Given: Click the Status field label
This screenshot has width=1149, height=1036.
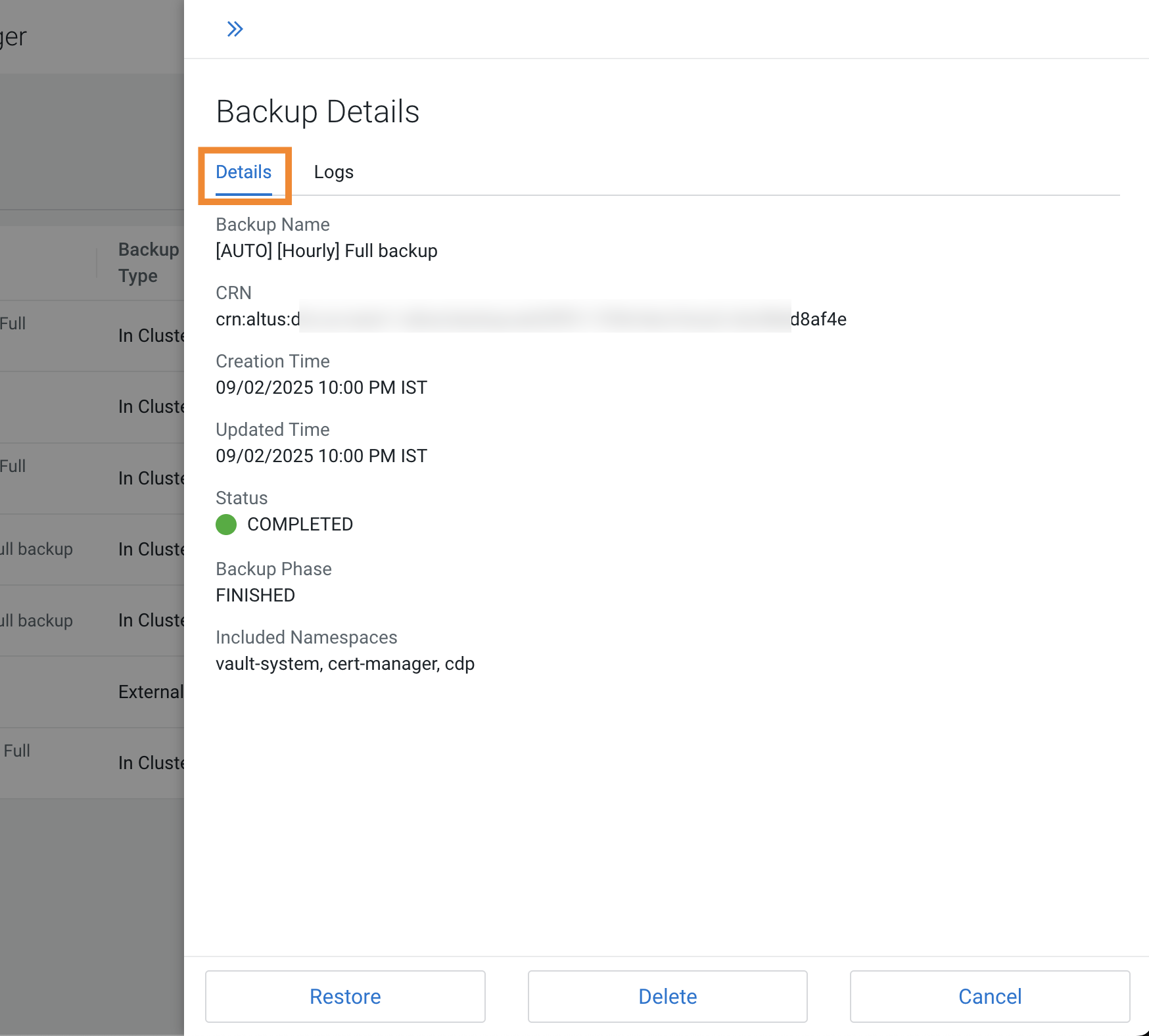Looking at the screenshot, I should tap(241, 498).
